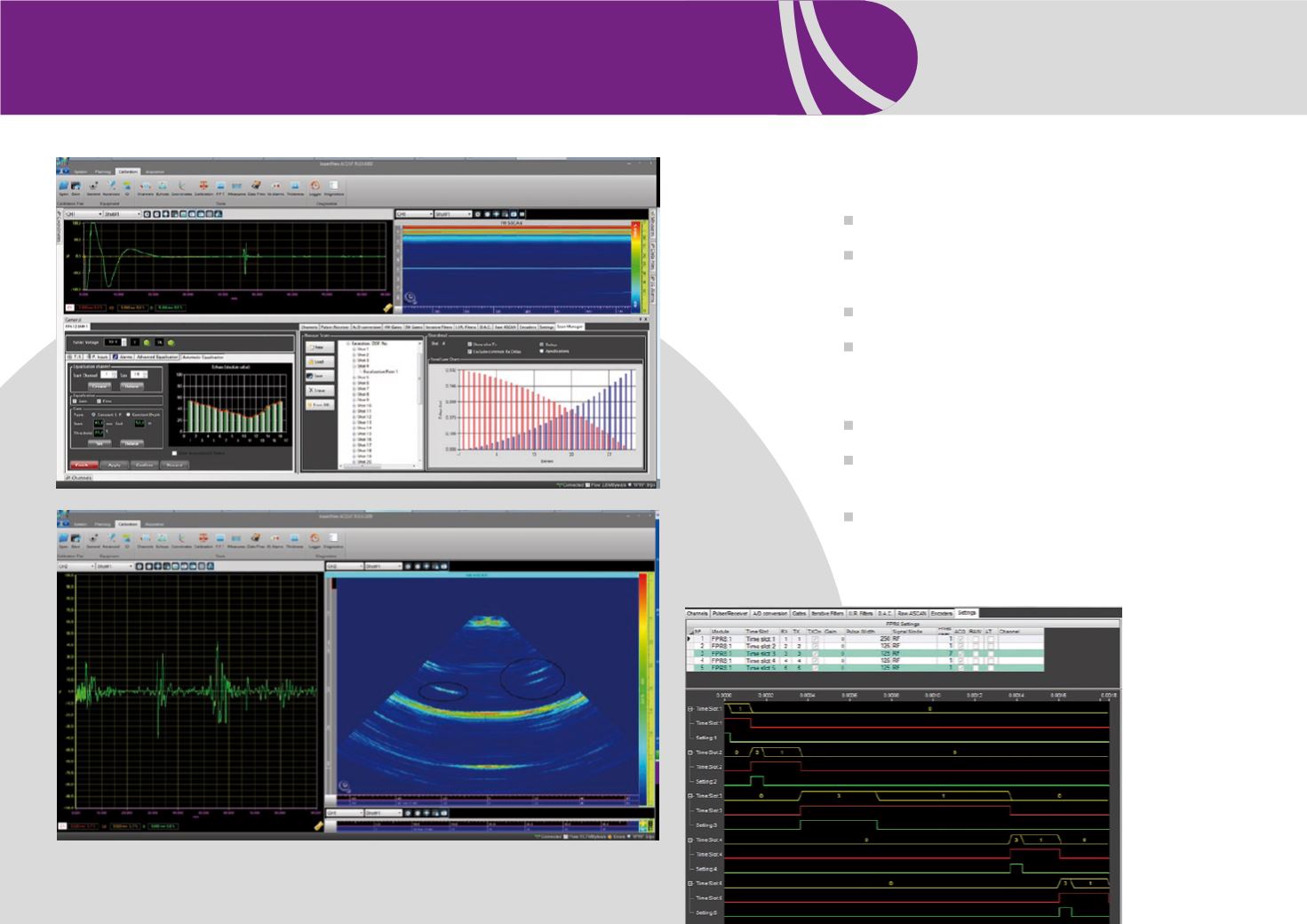
Task: Toggle Exclude common Rx Delay checkbox
Action: click(471, 352)
